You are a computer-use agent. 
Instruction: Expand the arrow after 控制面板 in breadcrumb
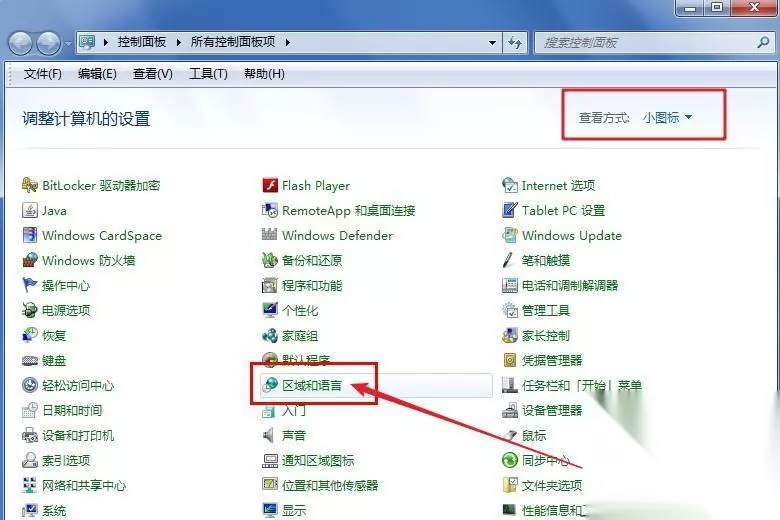(179, 43)
